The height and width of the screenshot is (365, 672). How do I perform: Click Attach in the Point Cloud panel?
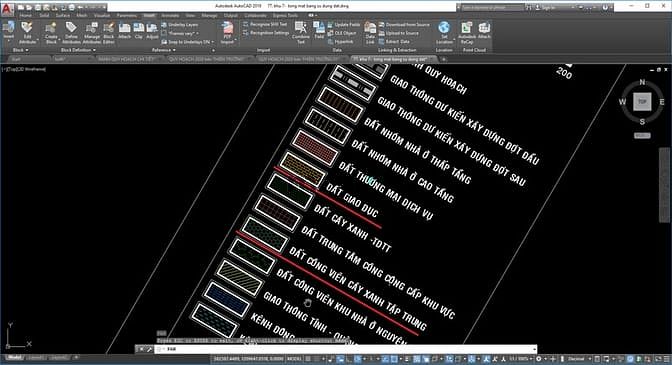(484, 31)
